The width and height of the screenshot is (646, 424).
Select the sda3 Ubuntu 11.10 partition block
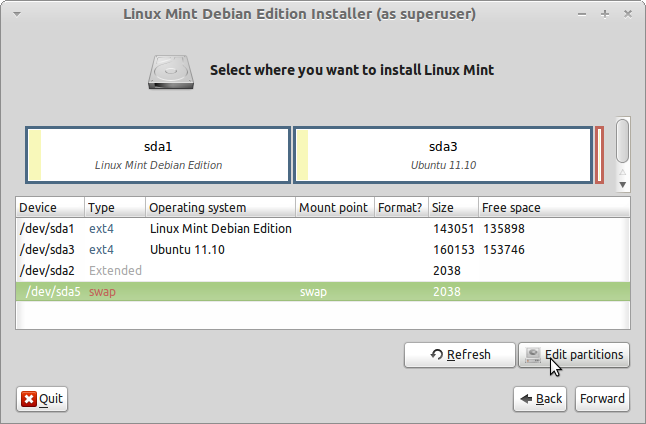[x=441, y=155]
